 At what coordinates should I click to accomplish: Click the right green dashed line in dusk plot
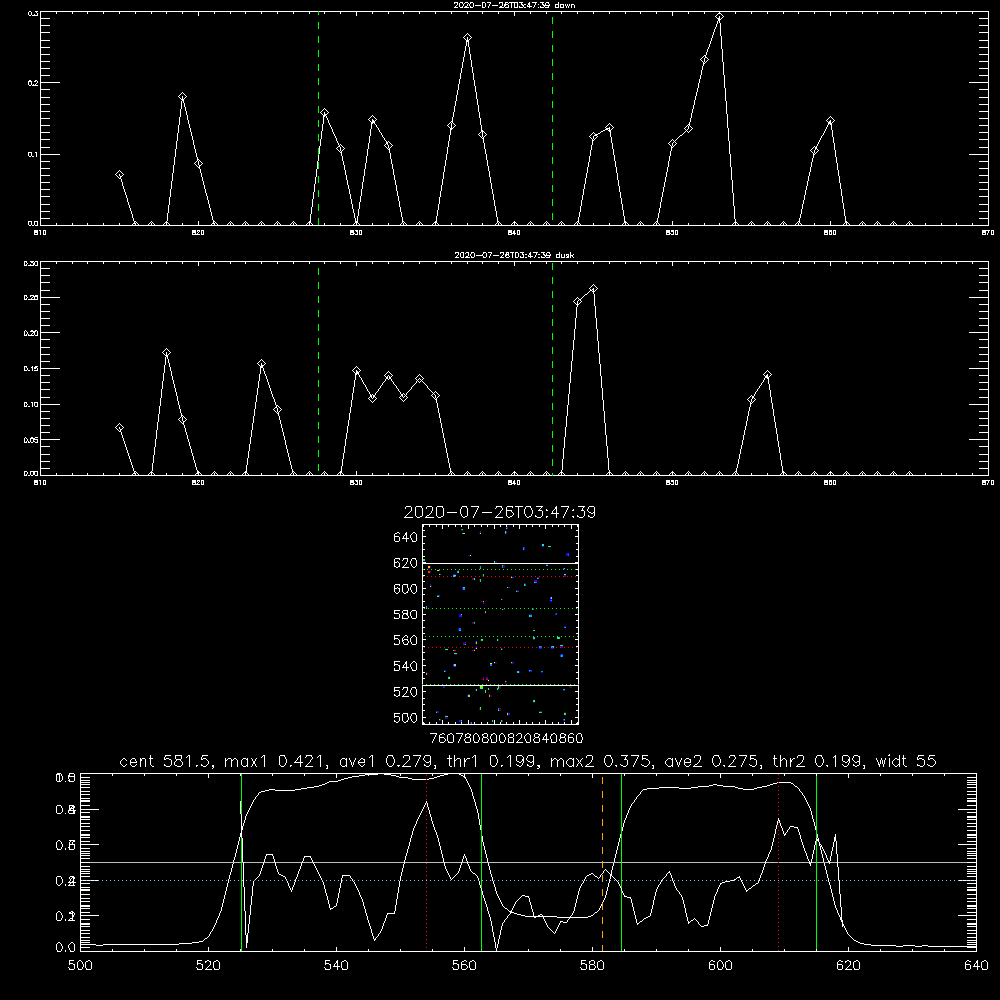pos(552,368)
